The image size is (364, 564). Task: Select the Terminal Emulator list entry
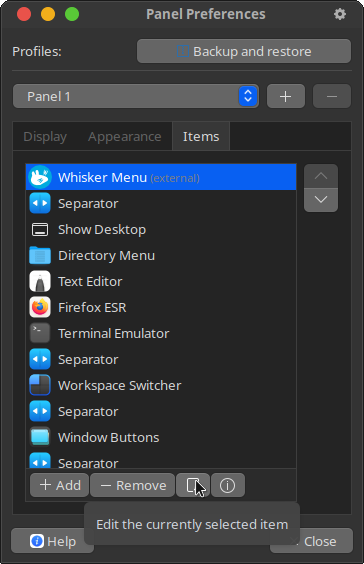(161, 333)
